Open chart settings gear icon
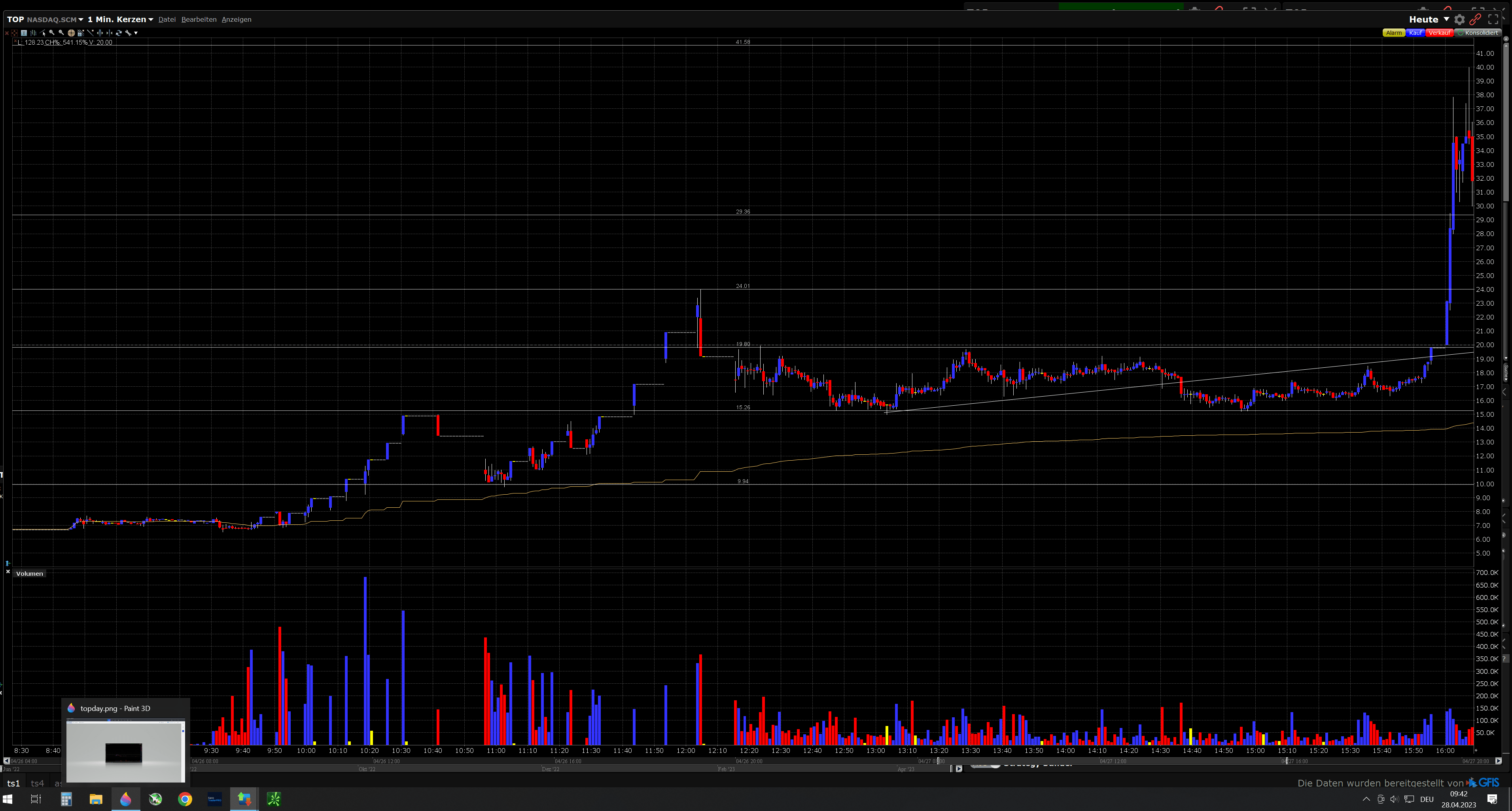The image size is (1512, 811). [x=1460, y=19]
